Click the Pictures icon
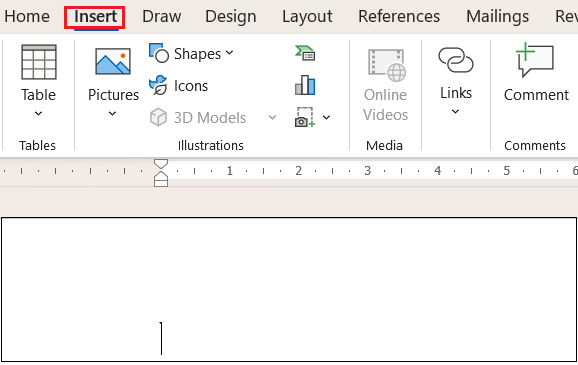This screenshot has height=365, width=578. point(113,62)
